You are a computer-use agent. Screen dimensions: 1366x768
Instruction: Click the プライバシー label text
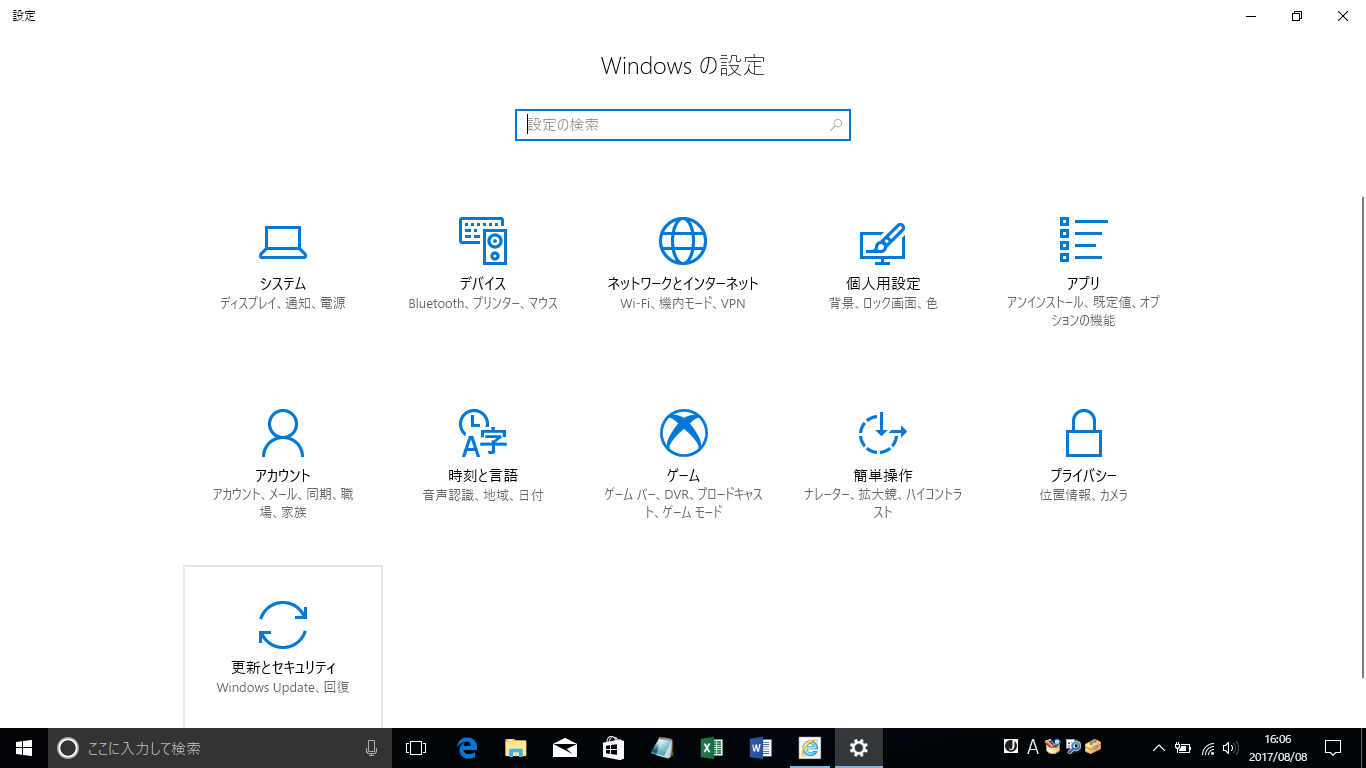tap(1083, 476)
